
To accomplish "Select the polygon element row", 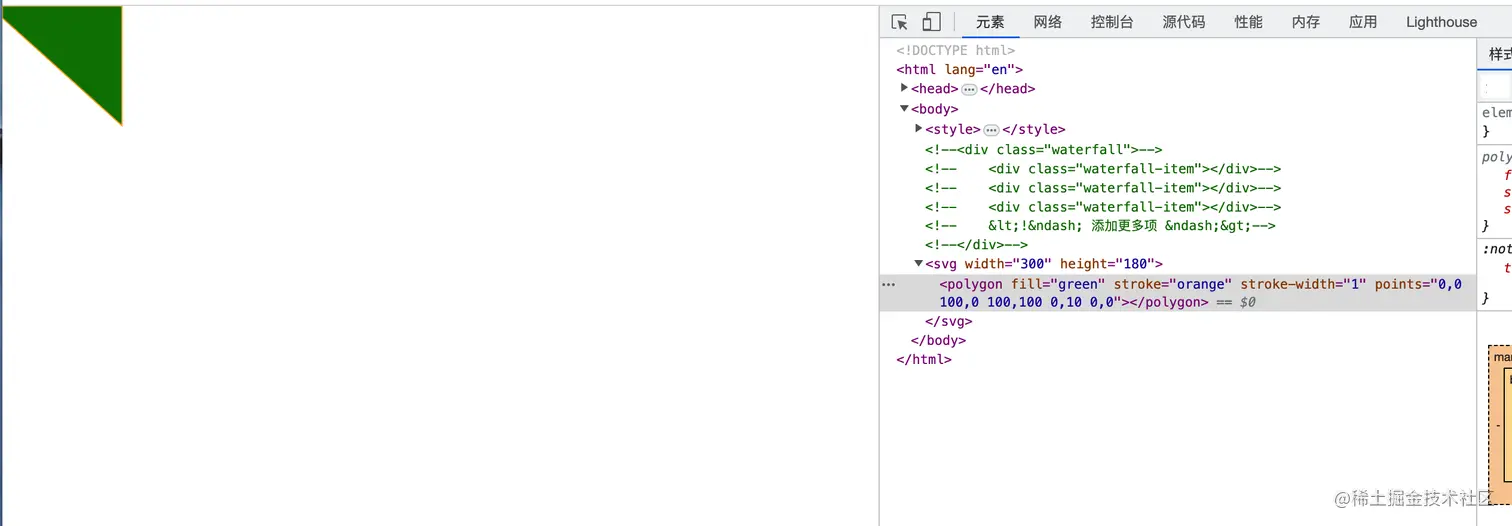I will pyautogui.click(x=1177, y=293).
